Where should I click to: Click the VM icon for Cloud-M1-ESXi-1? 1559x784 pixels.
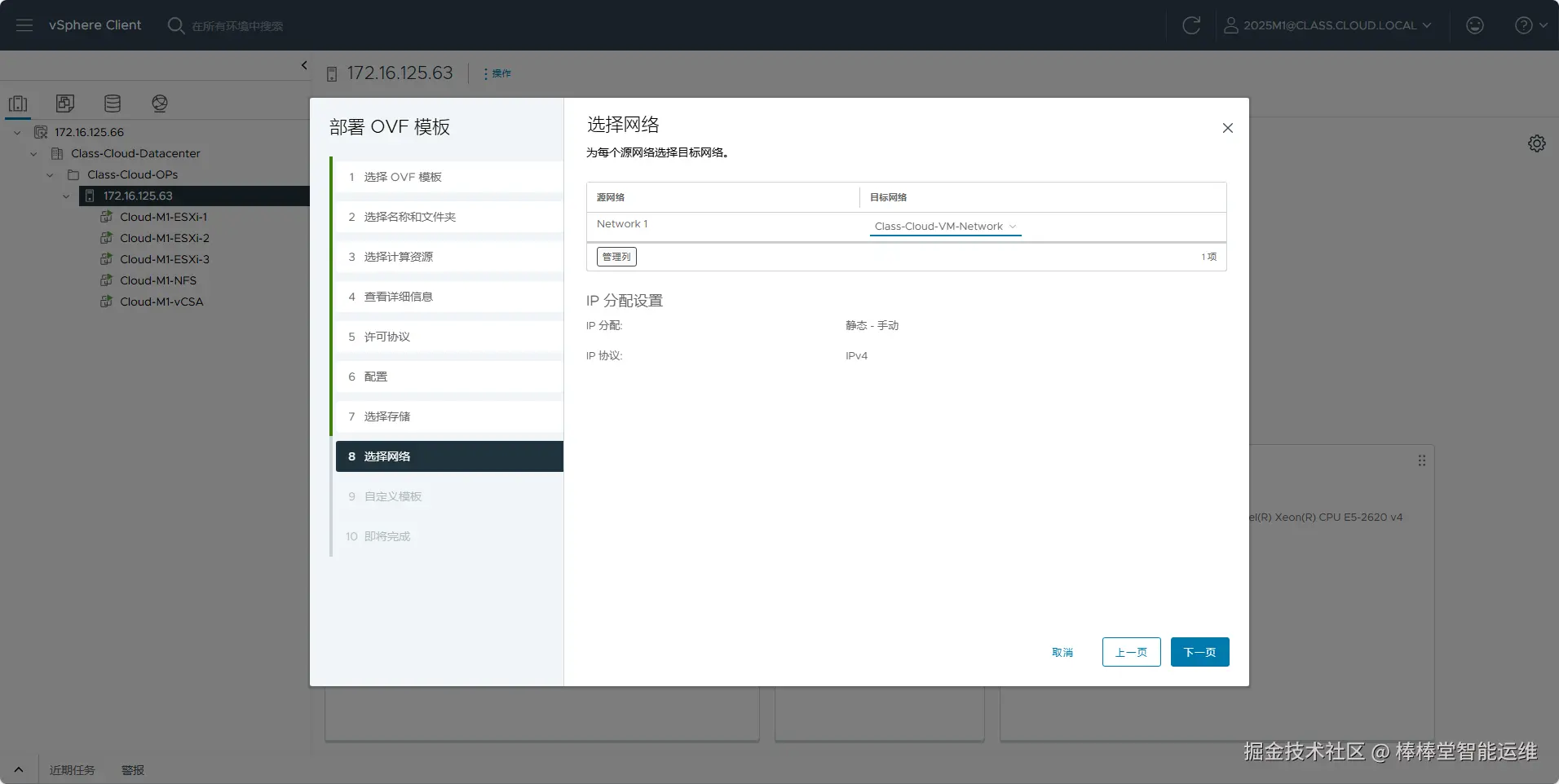[x=106, y=217]
